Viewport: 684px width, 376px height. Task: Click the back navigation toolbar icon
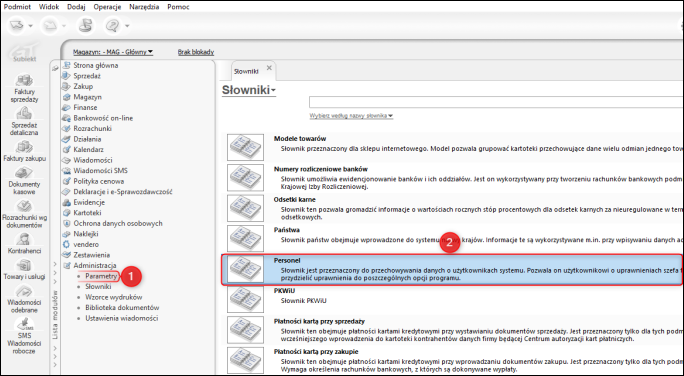pos(17,26)
